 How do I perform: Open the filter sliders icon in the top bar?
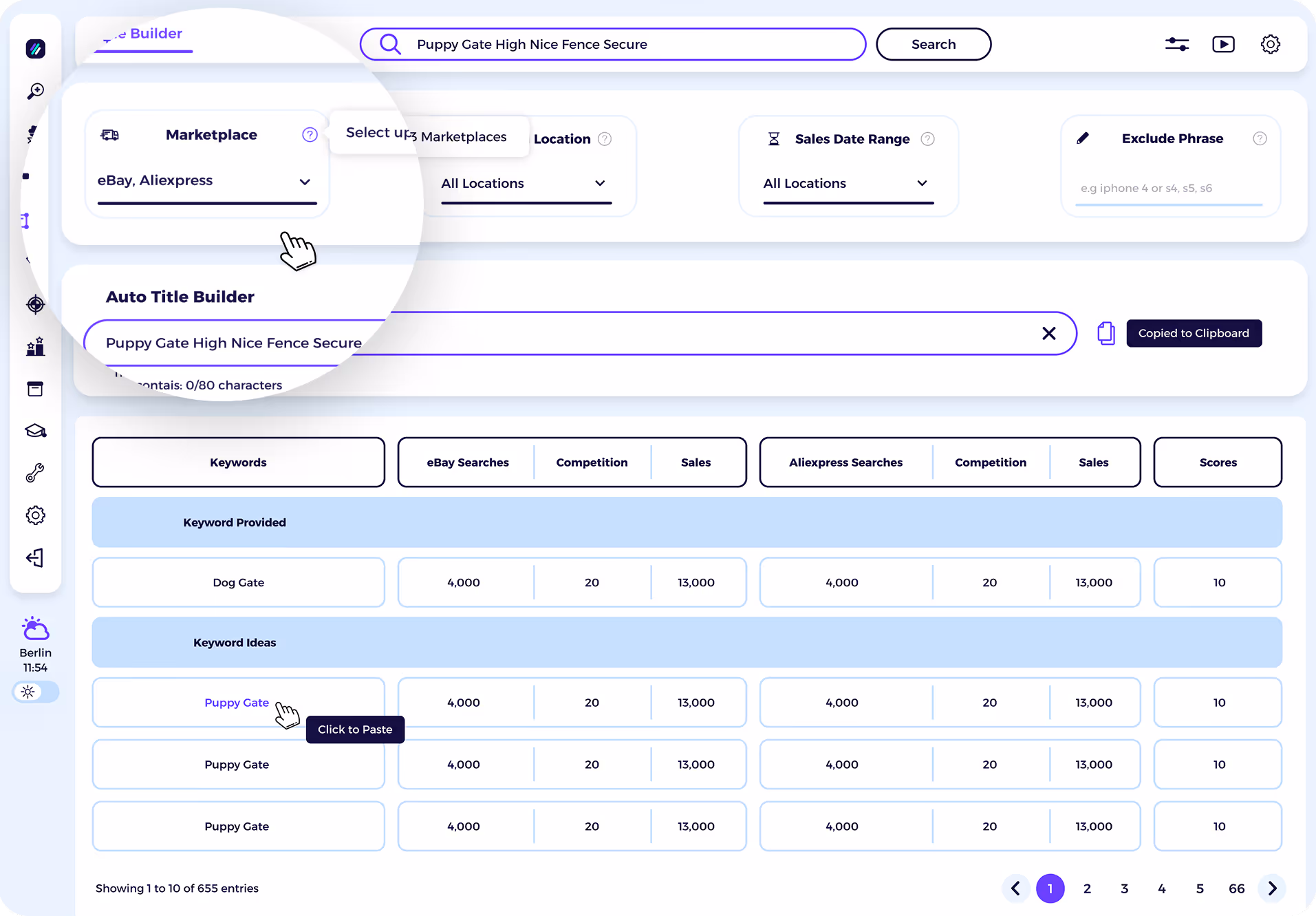(1177, 44)
